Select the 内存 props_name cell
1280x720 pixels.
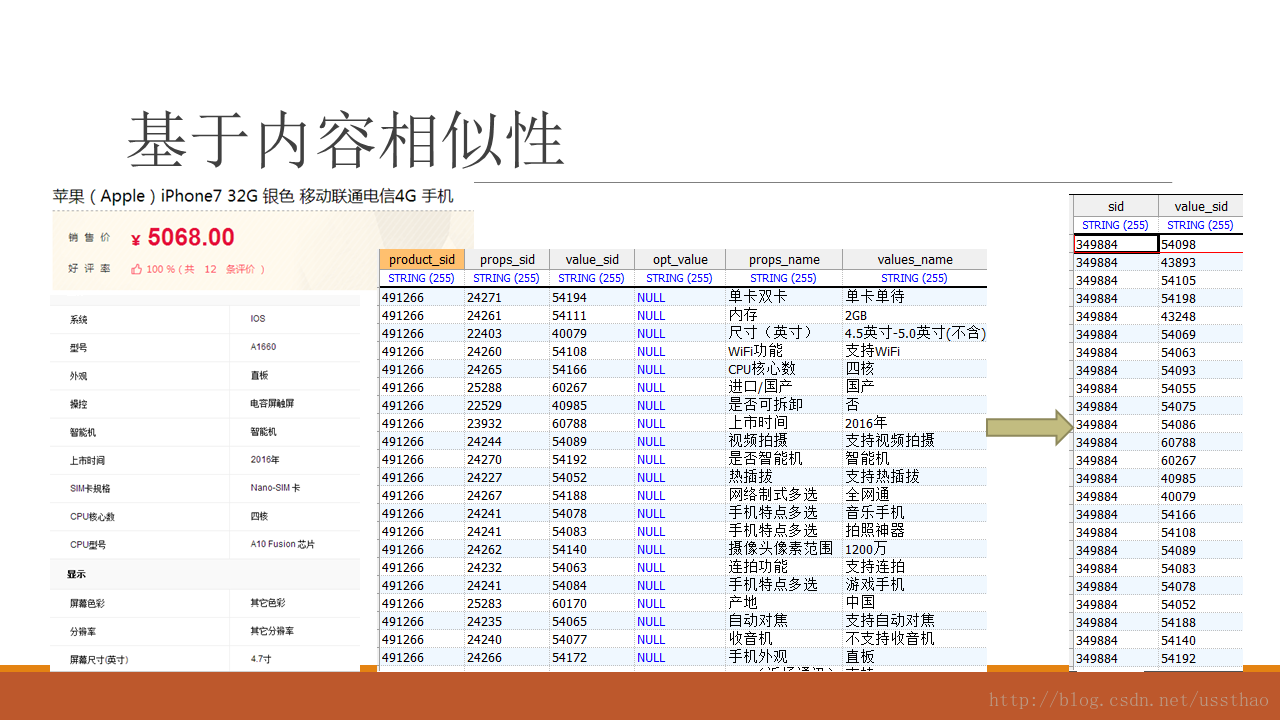[x=784, y=315]
